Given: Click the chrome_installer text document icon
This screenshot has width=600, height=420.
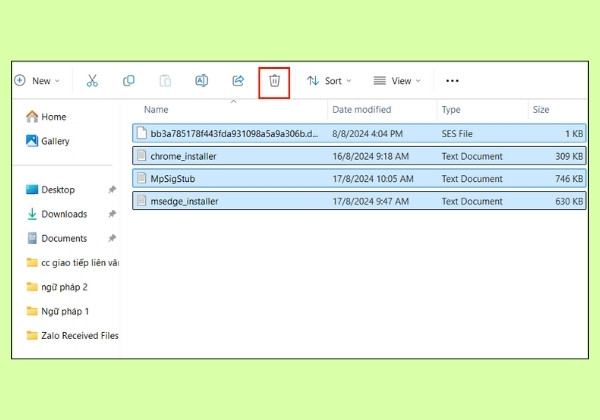Looking at the screenshot, I should coord(142,155).
